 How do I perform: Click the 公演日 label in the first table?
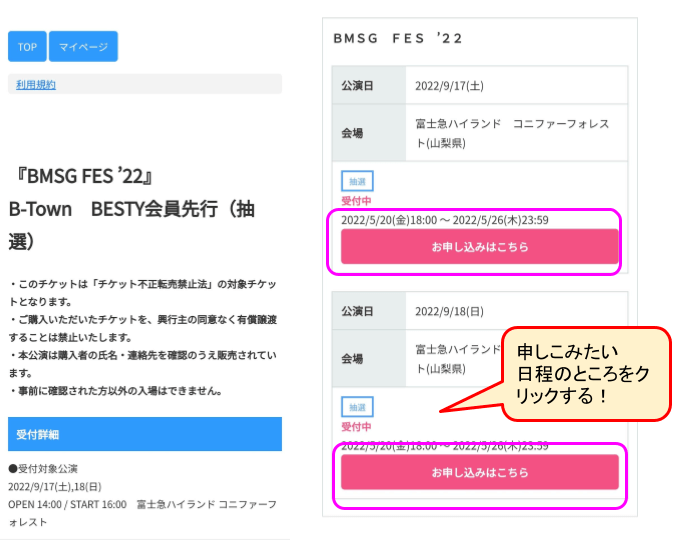(x=357, y=86)
